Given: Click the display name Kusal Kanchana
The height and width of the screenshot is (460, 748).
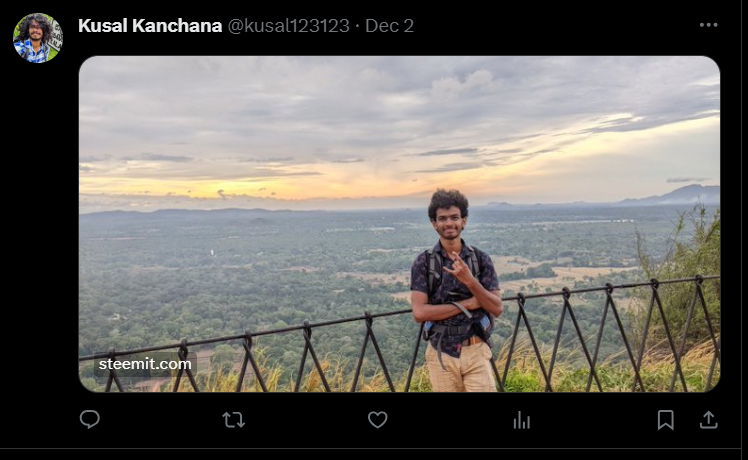Looking at the screenshot, I should (x=150, y=26).
